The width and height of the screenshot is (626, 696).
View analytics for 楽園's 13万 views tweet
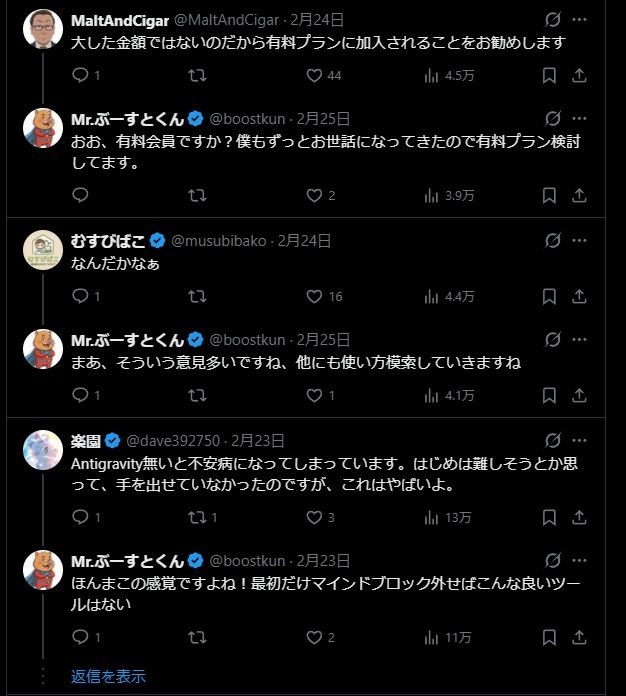pos(433,517)
